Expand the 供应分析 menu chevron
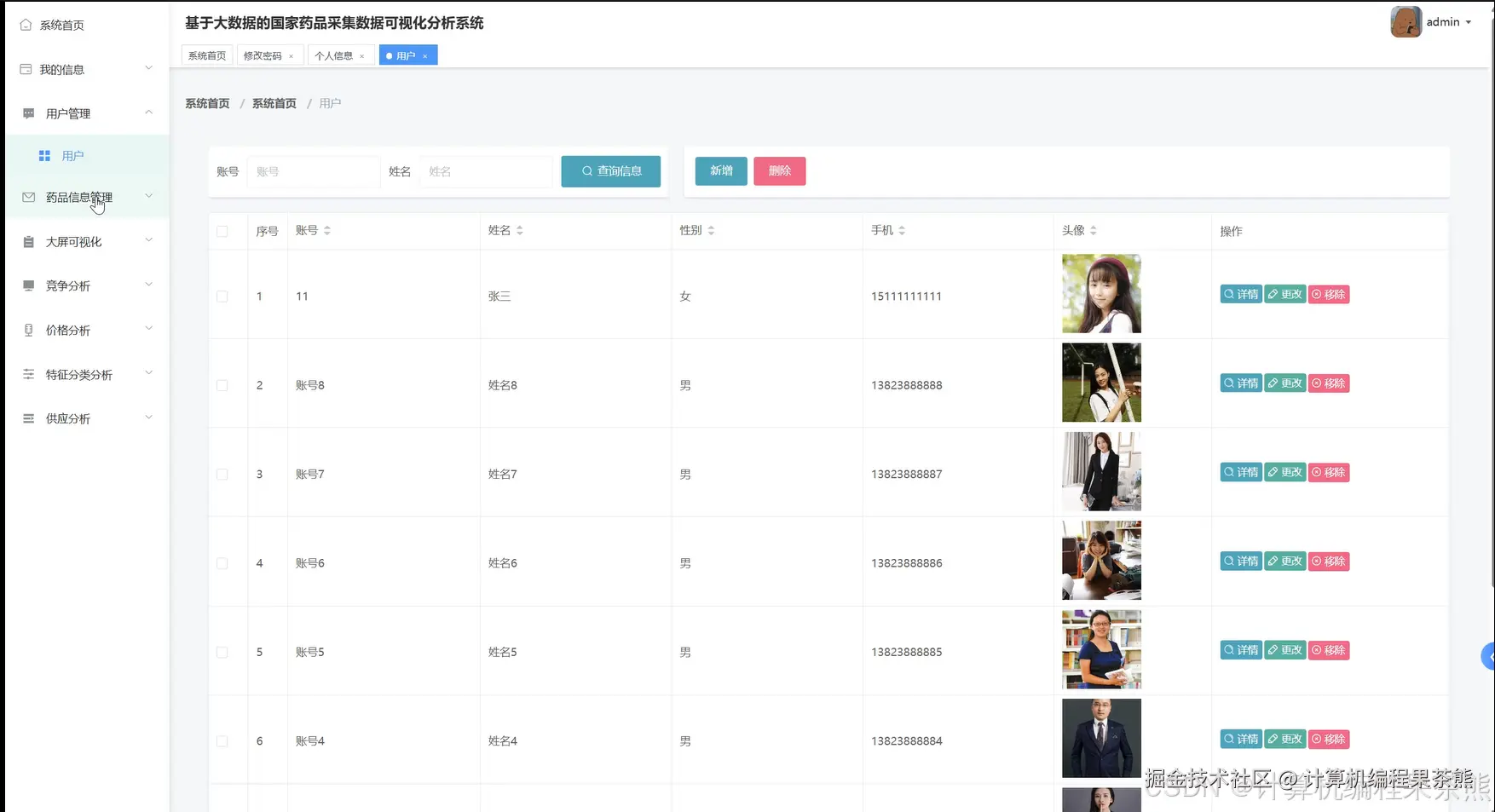The image size is (1495, 812). (x=148, y=418)
